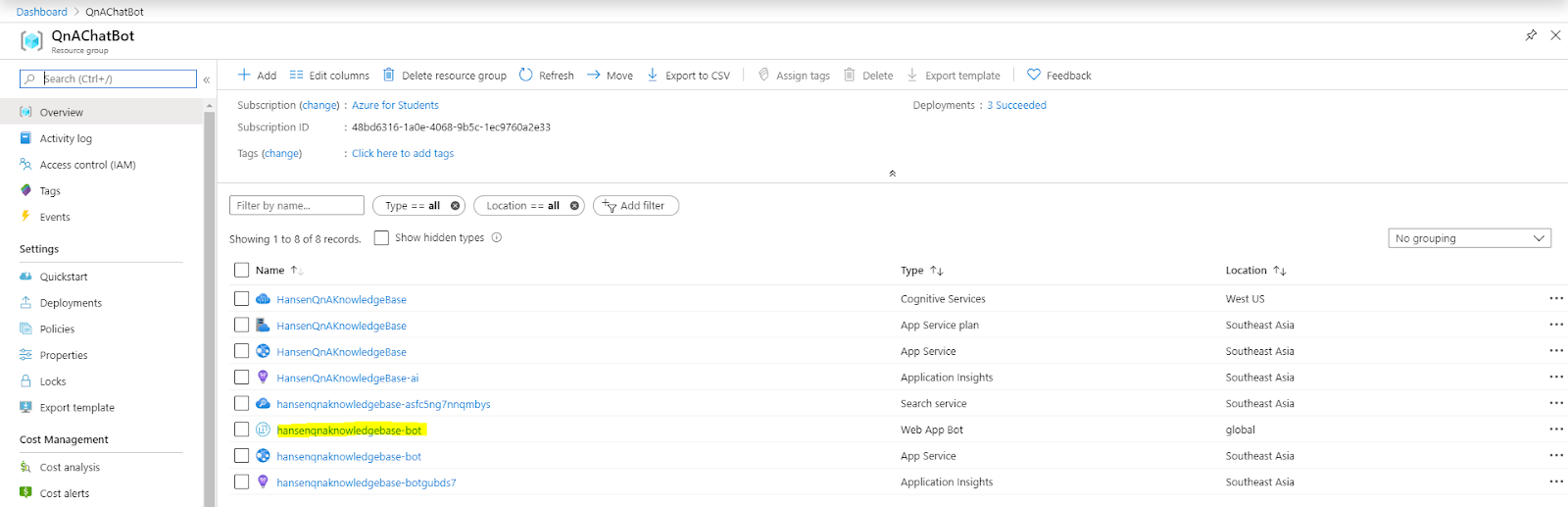
Task: Click the Cognitive Services cloud icon for HansenQnAKnowledgeBase
Action: [263, 298]
